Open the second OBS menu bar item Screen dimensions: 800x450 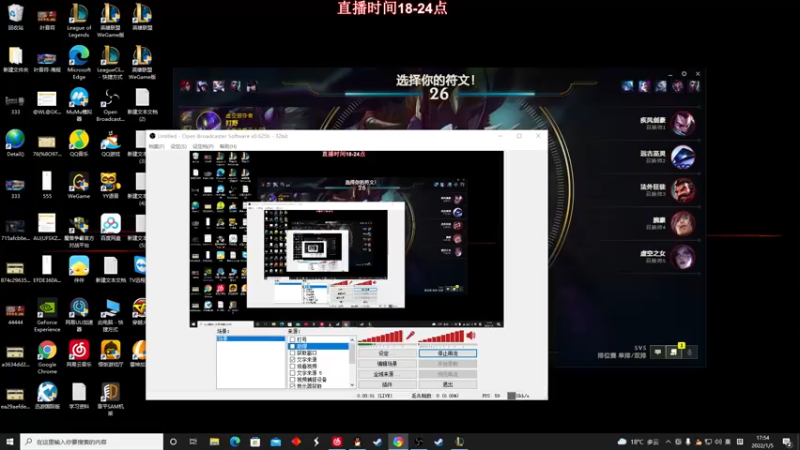point(179,146)
